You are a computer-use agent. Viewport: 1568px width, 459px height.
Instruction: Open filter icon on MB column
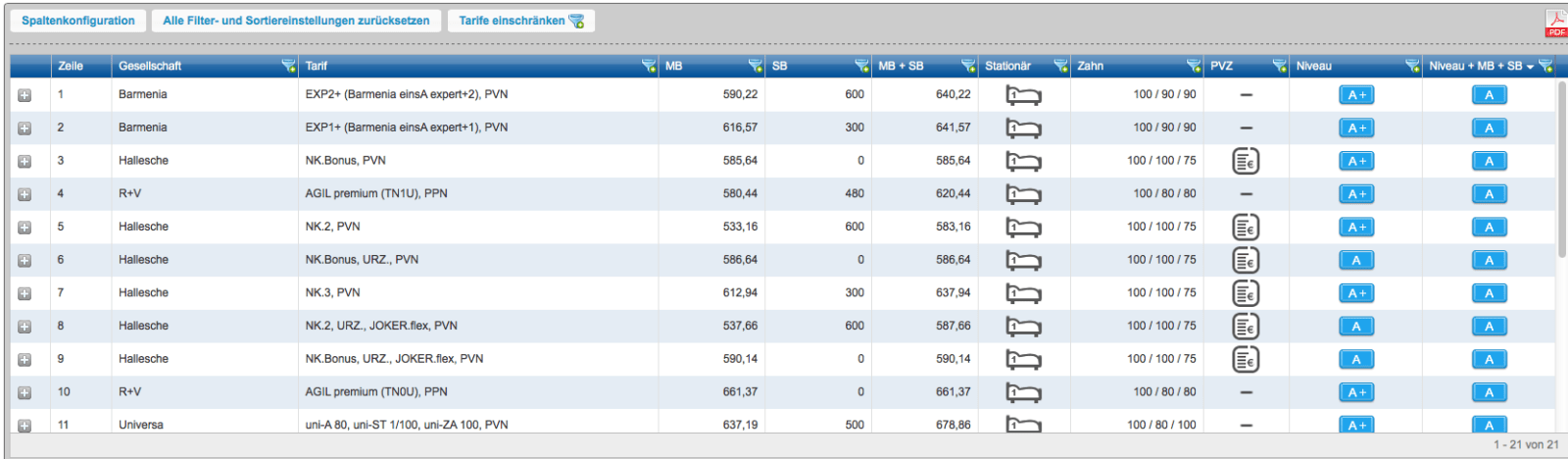756,66
